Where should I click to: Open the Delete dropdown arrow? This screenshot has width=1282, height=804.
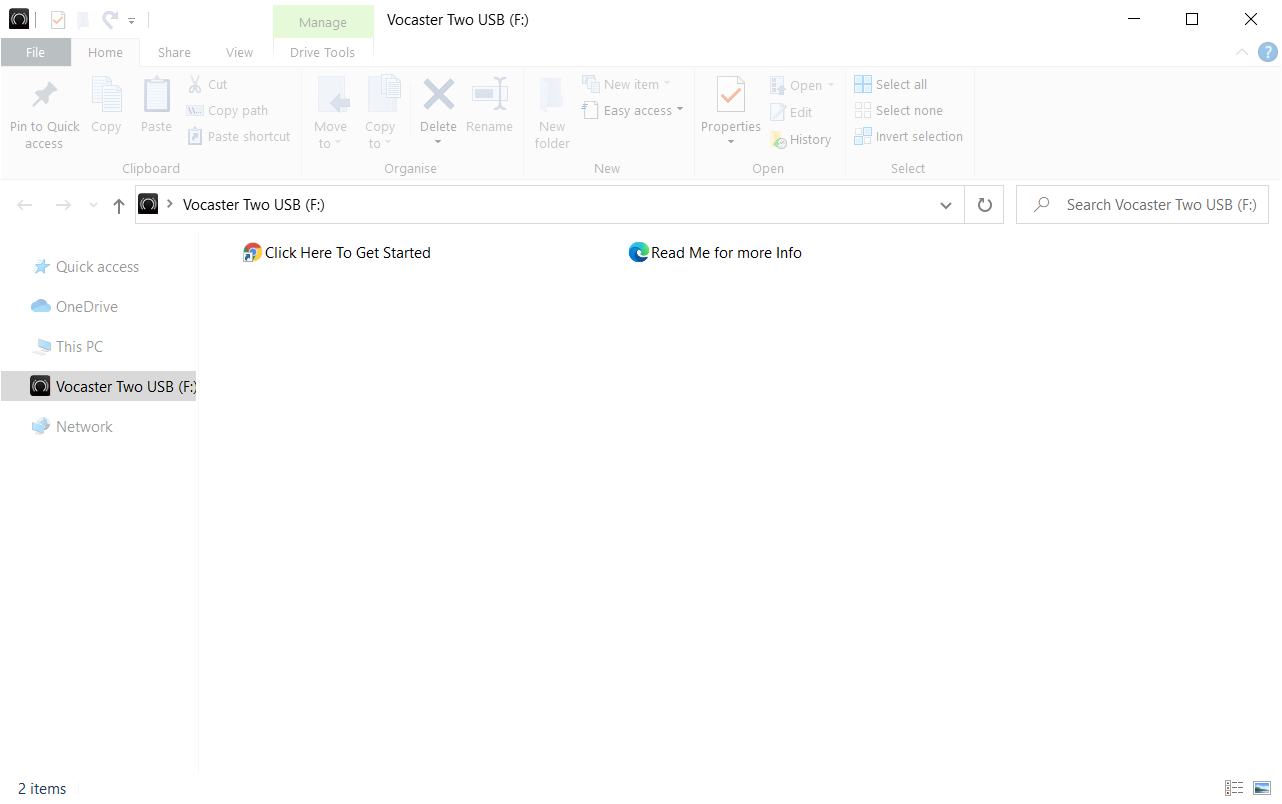point(438,143)
